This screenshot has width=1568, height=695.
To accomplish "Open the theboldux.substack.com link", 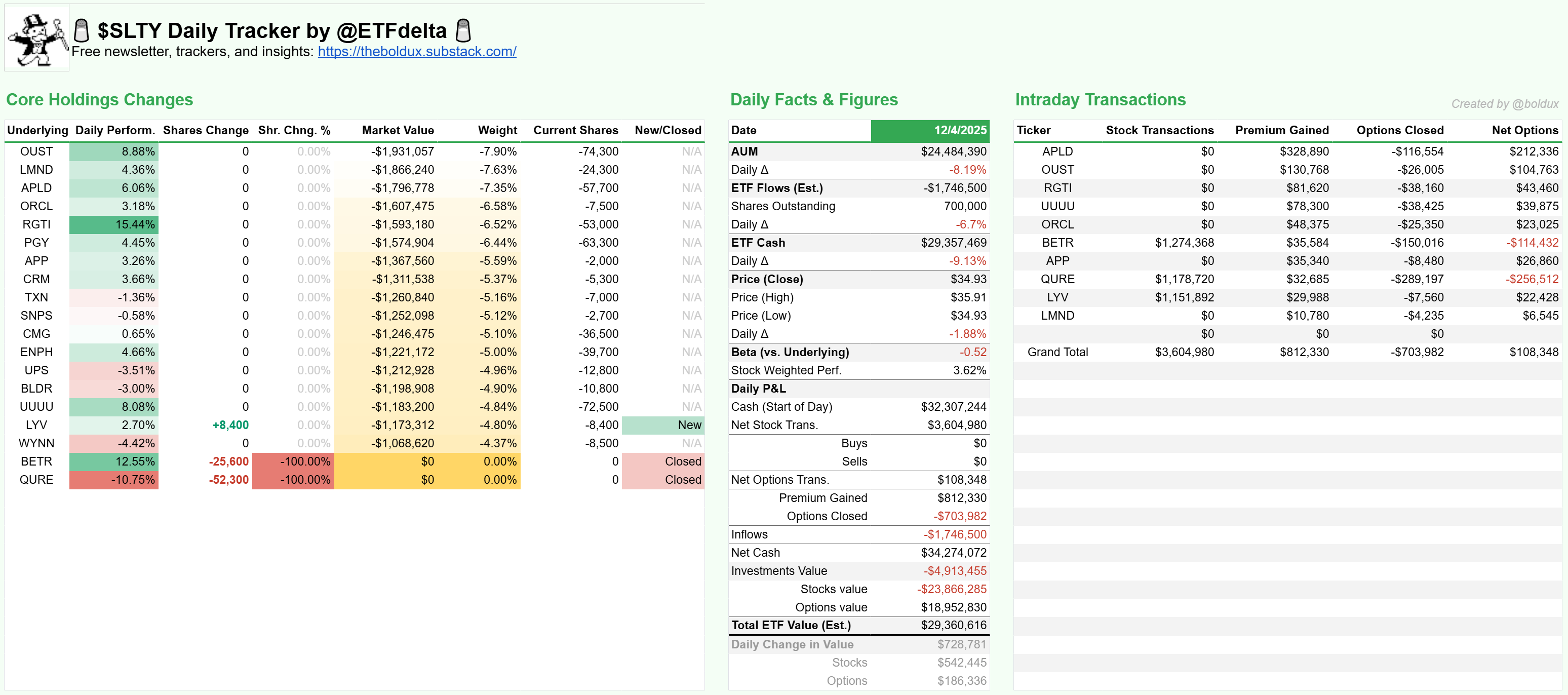I will coord(416,52).
